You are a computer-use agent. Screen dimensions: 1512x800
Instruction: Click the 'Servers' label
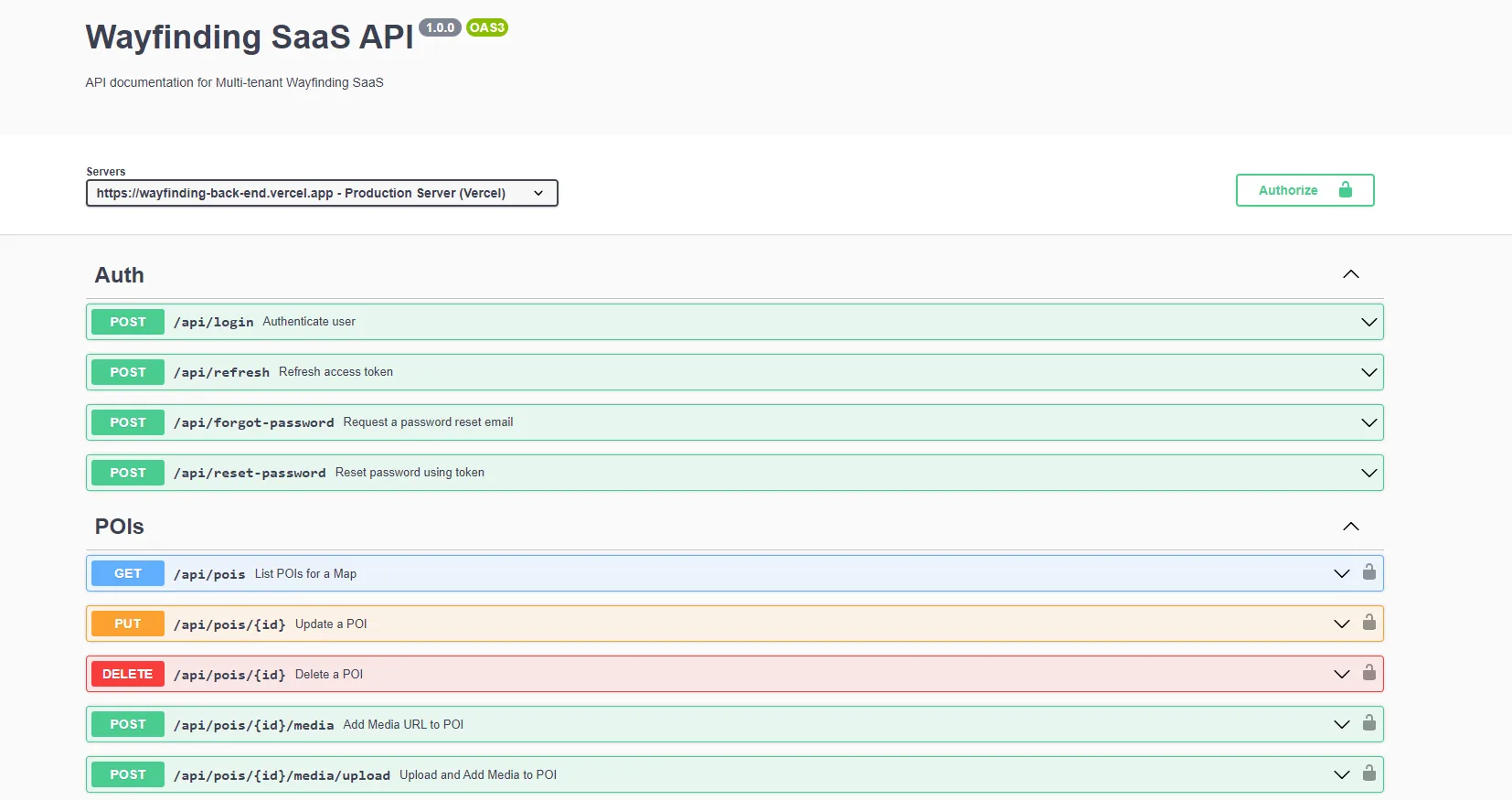[x=106, y=171]
